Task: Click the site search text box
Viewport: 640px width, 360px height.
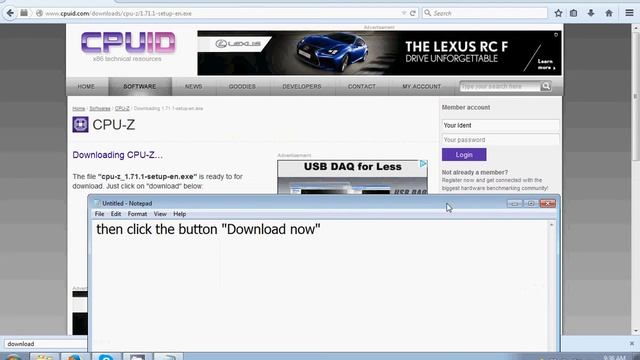Action: coord(500,86)
